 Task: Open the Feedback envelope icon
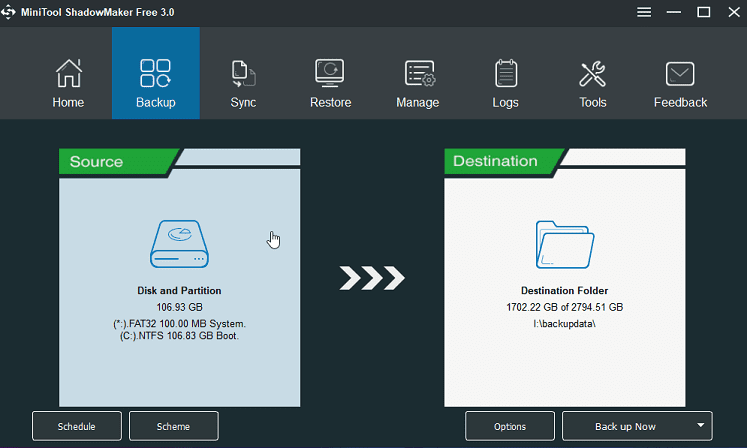click(x=680, y=74)
